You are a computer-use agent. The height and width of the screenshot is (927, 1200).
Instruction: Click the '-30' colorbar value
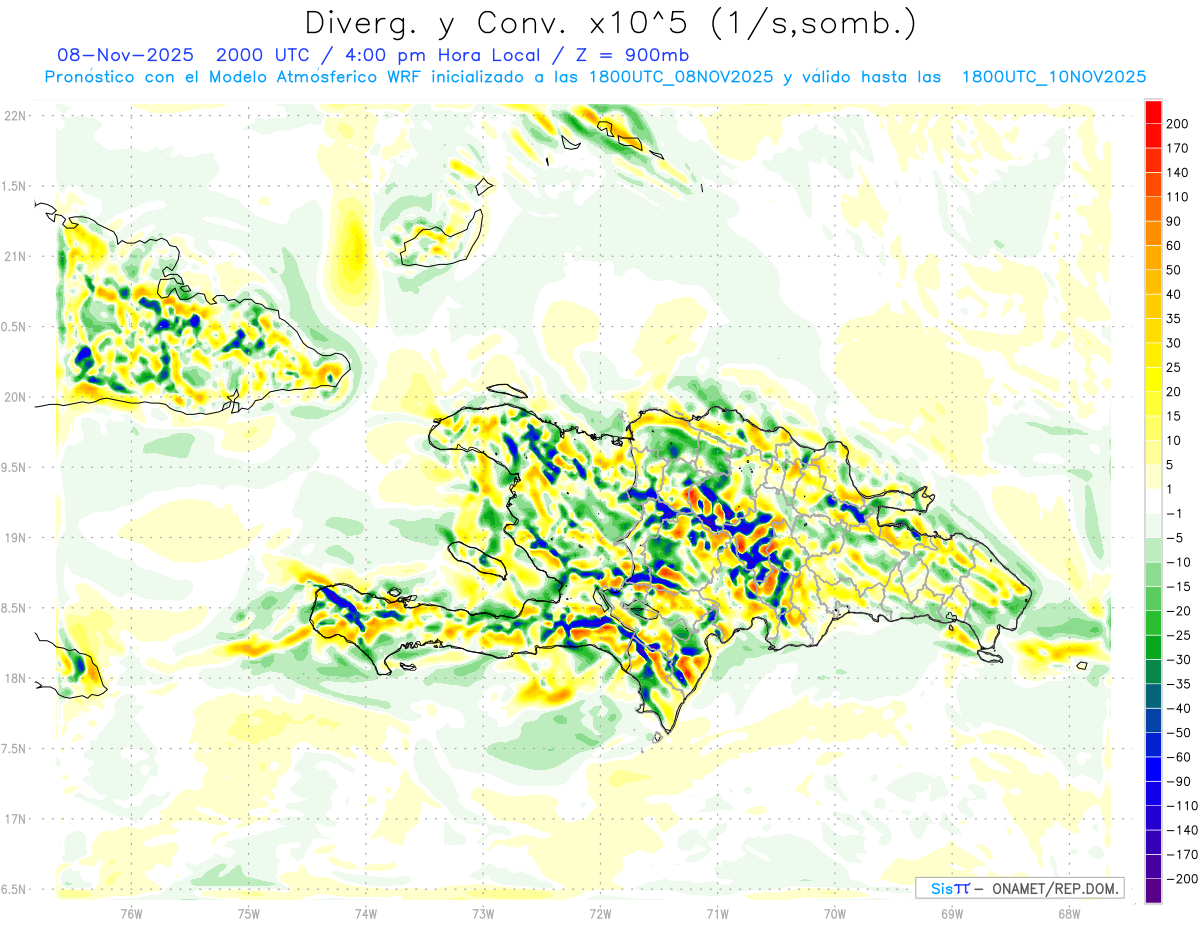[x=1179, y=660]
